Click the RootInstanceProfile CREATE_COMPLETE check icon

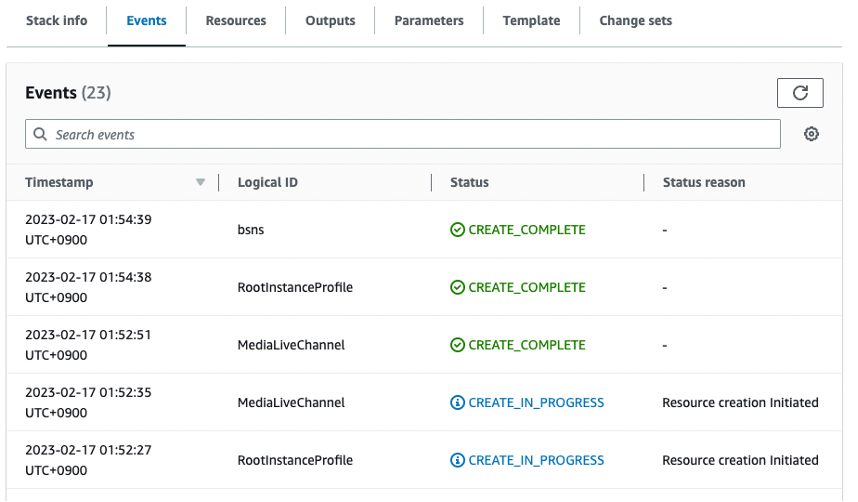(457, 287)
